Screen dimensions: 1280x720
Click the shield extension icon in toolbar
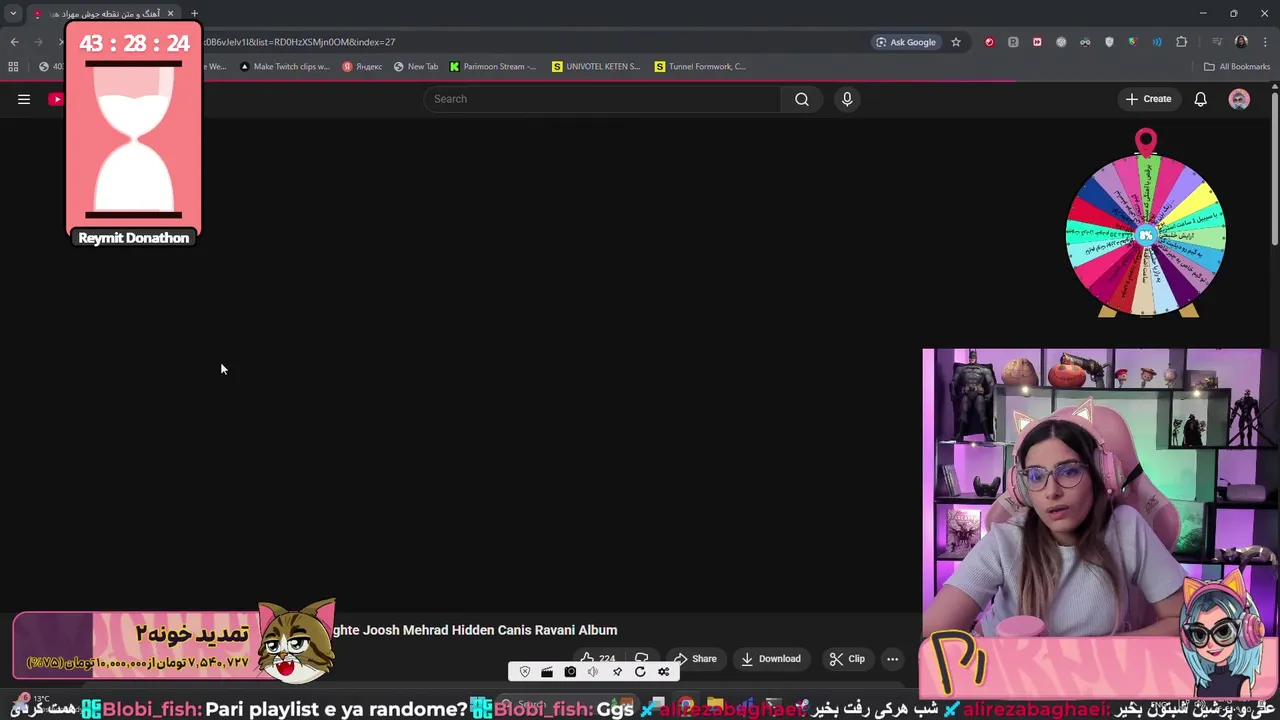click(x=1109, y=42)
